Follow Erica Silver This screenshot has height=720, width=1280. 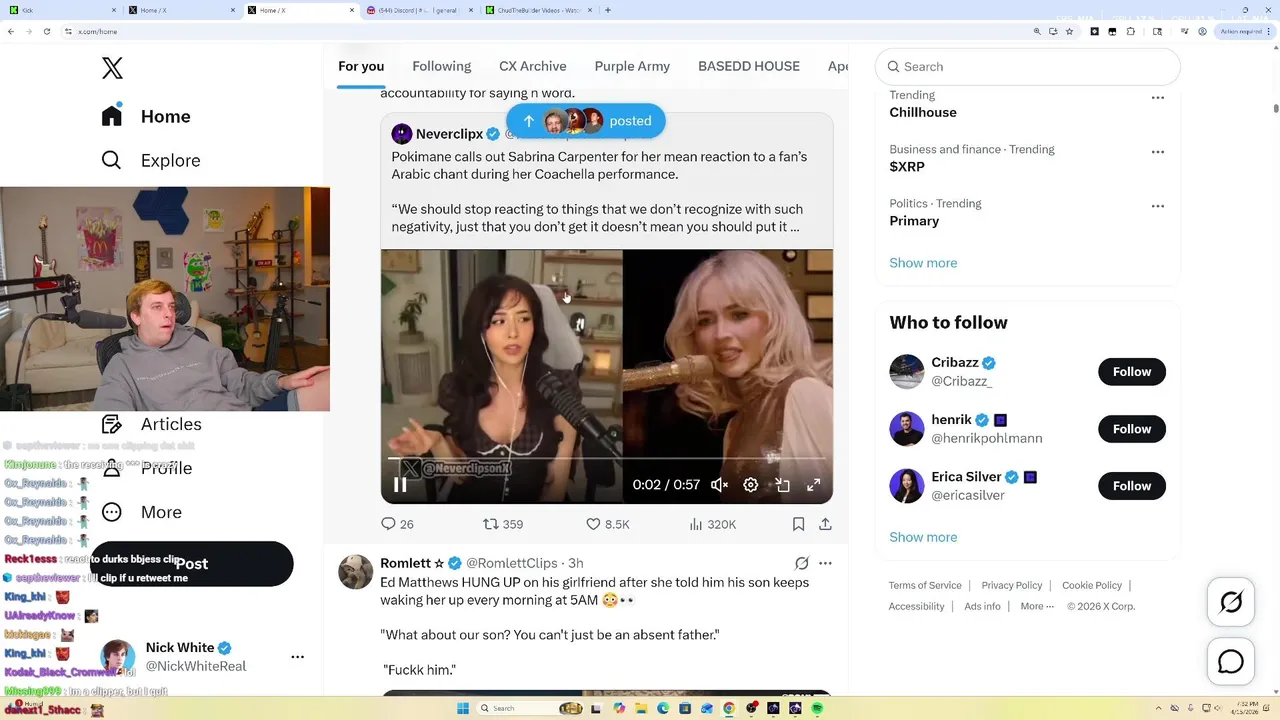[1132, 486]
